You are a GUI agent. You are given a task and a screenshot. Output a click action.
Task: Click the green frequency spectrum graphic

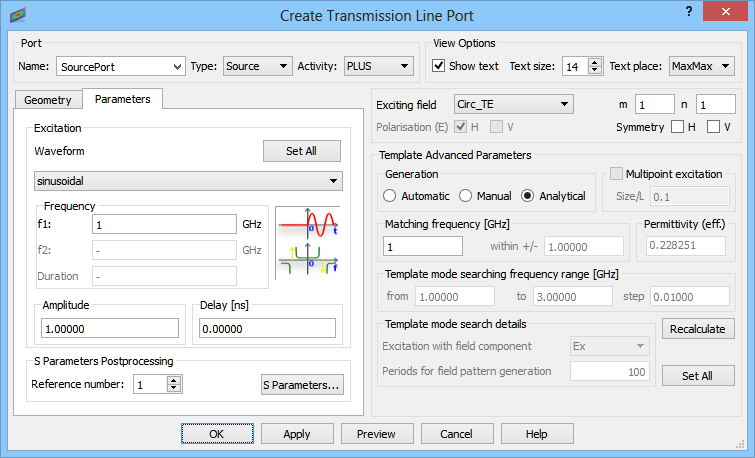pos(308,260)
